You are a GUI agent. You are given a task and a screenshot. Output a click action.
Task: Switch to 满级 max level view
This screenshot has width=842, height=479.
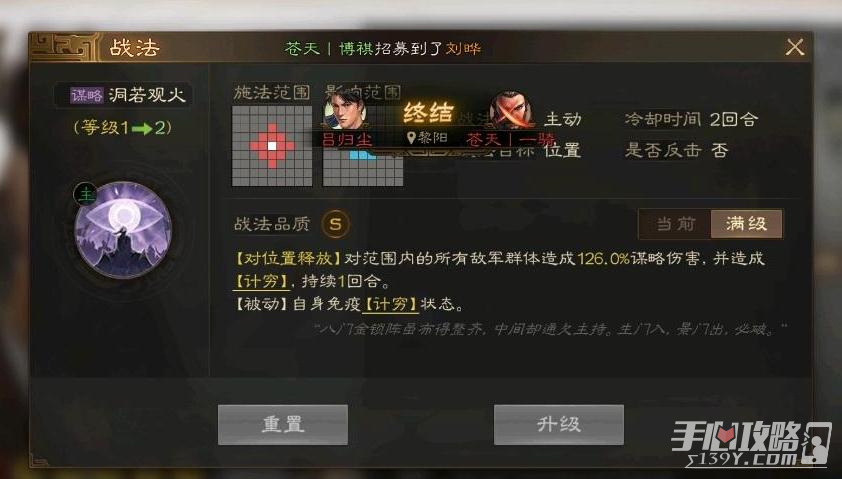746,224
